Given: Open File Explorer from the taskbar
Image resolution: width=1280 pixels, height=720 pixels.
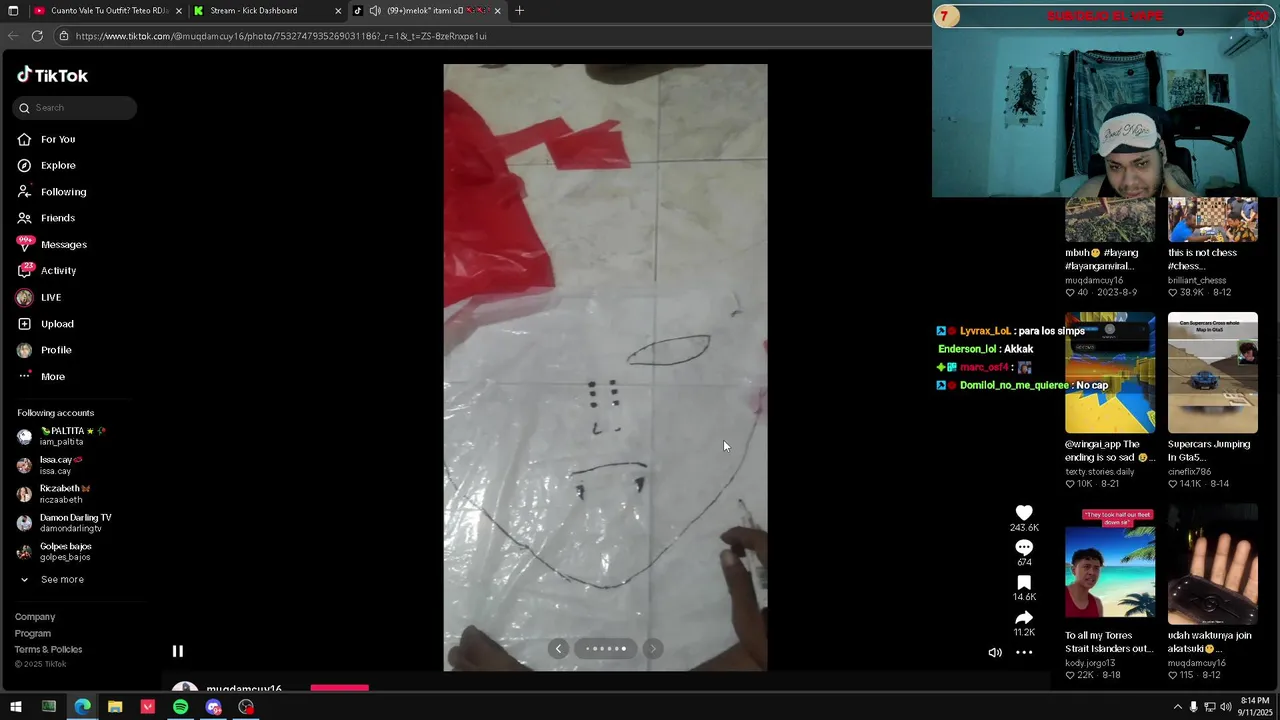Looking at the screenshot, I should (115, 707).
